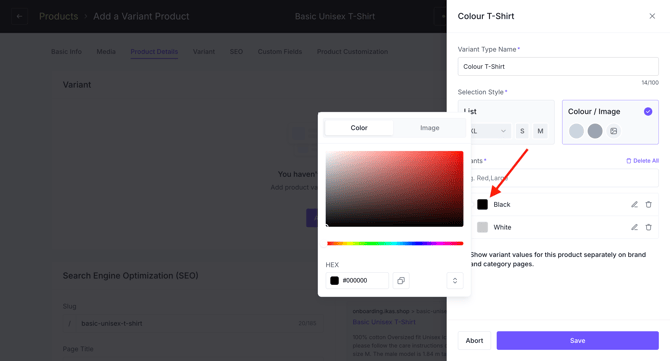The width and height of the screenshot is (670, 361).
Task: Click the black swatch next to Black
Action: pos(482,205)
